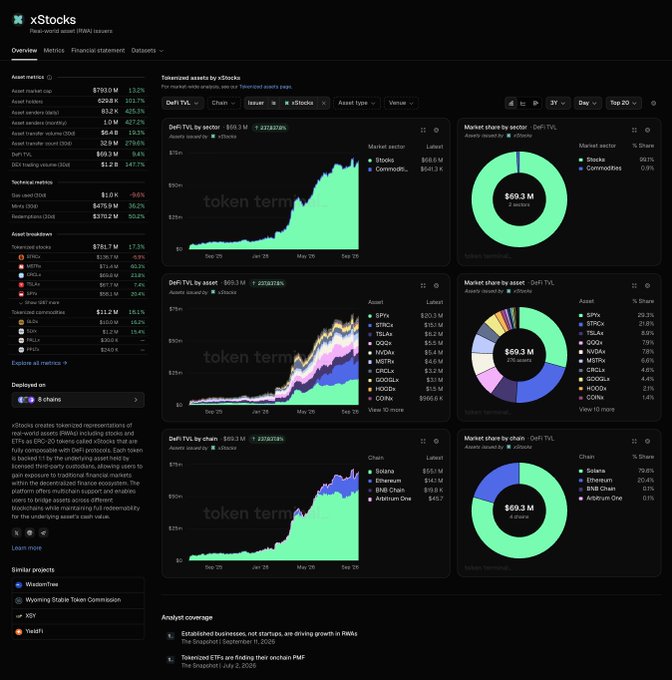Toggle Solana series in DeFi TVL by chain legend
Screen dimensions: 672x680
pyautogui.click(x=381, y=472)
